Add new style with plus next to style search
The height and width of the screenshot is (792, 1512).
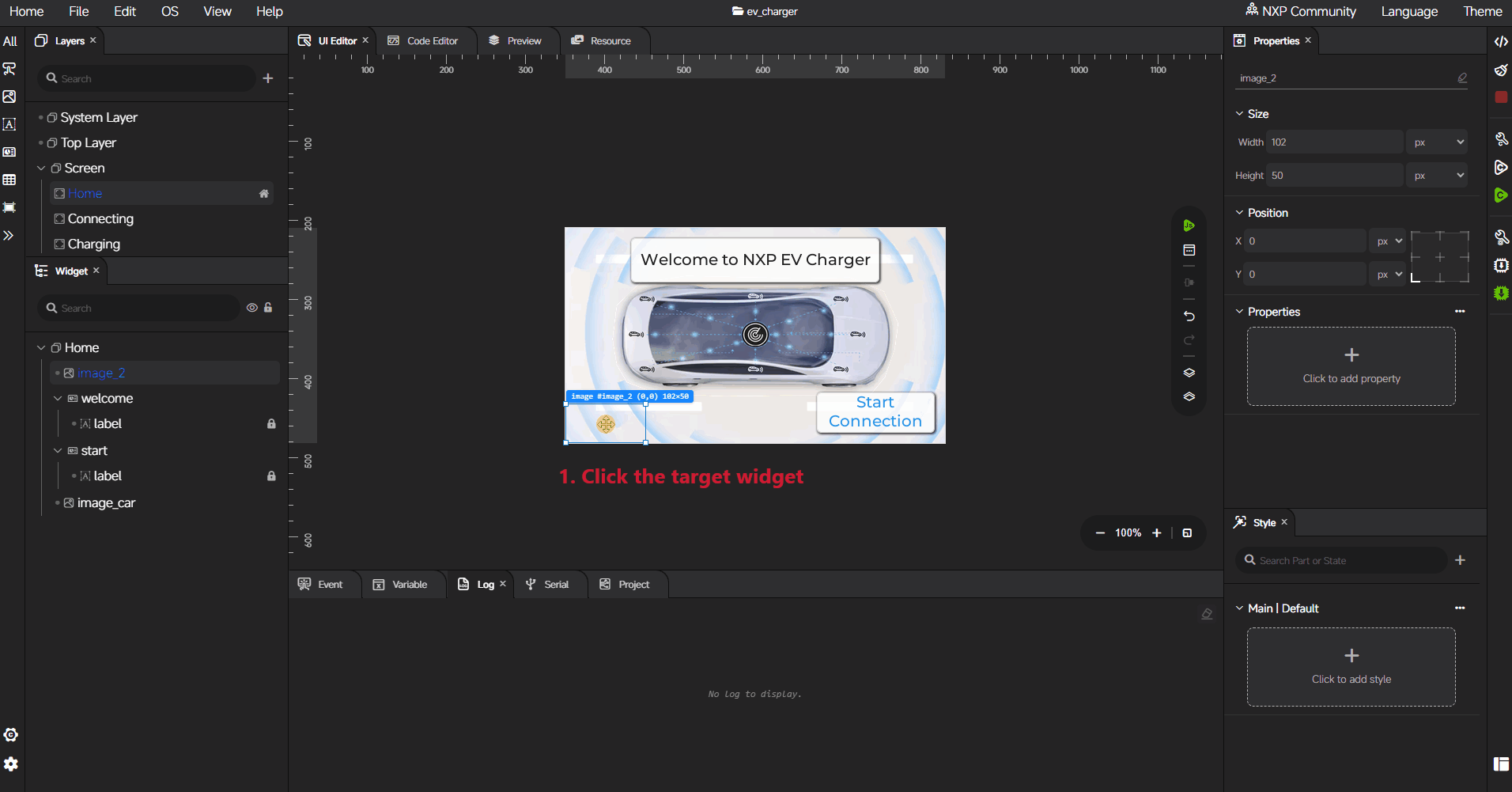(x=1460, y=560)
